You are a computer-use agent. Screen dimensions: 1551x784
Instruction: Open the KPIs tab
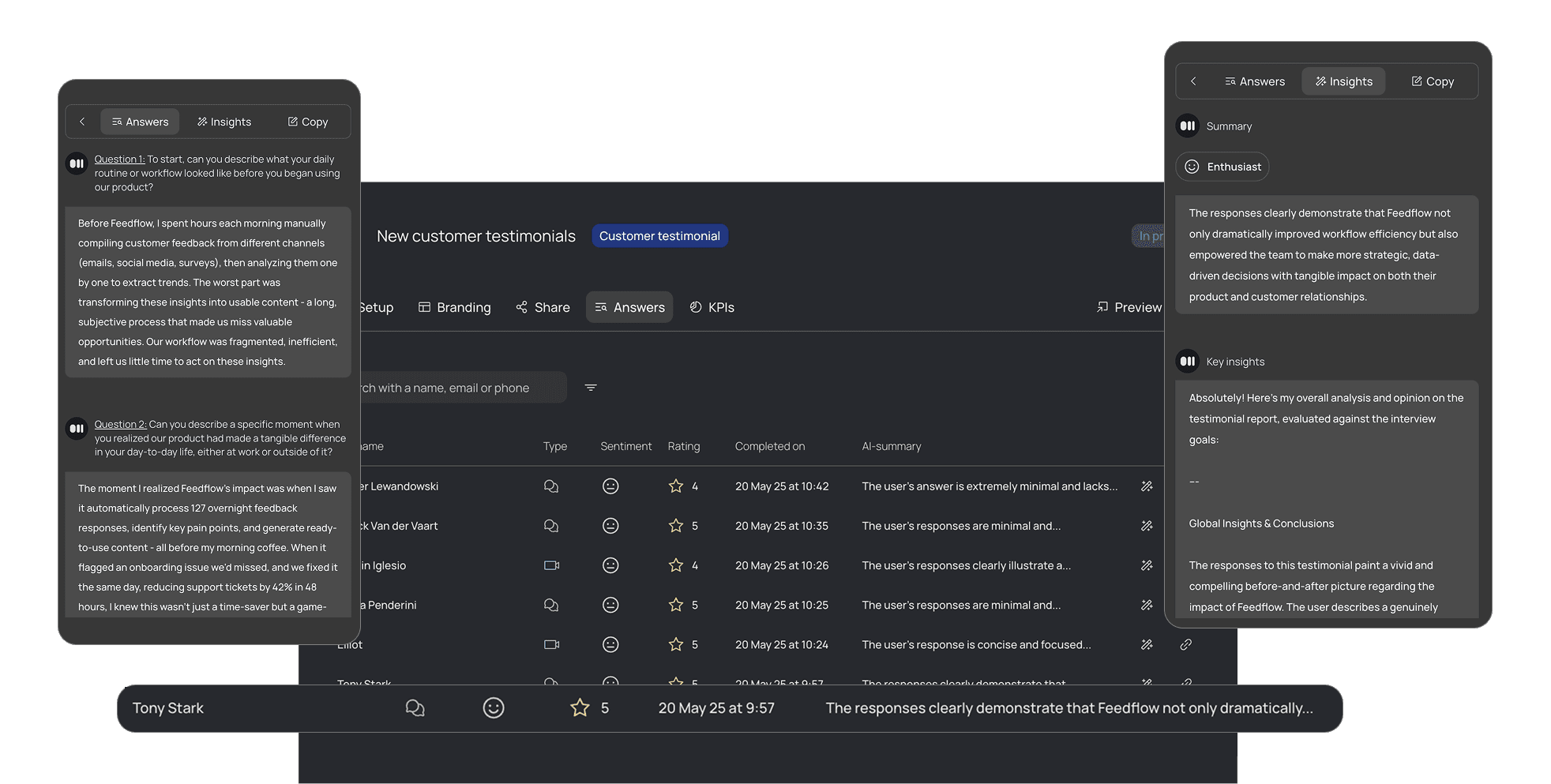pos(712,307)
